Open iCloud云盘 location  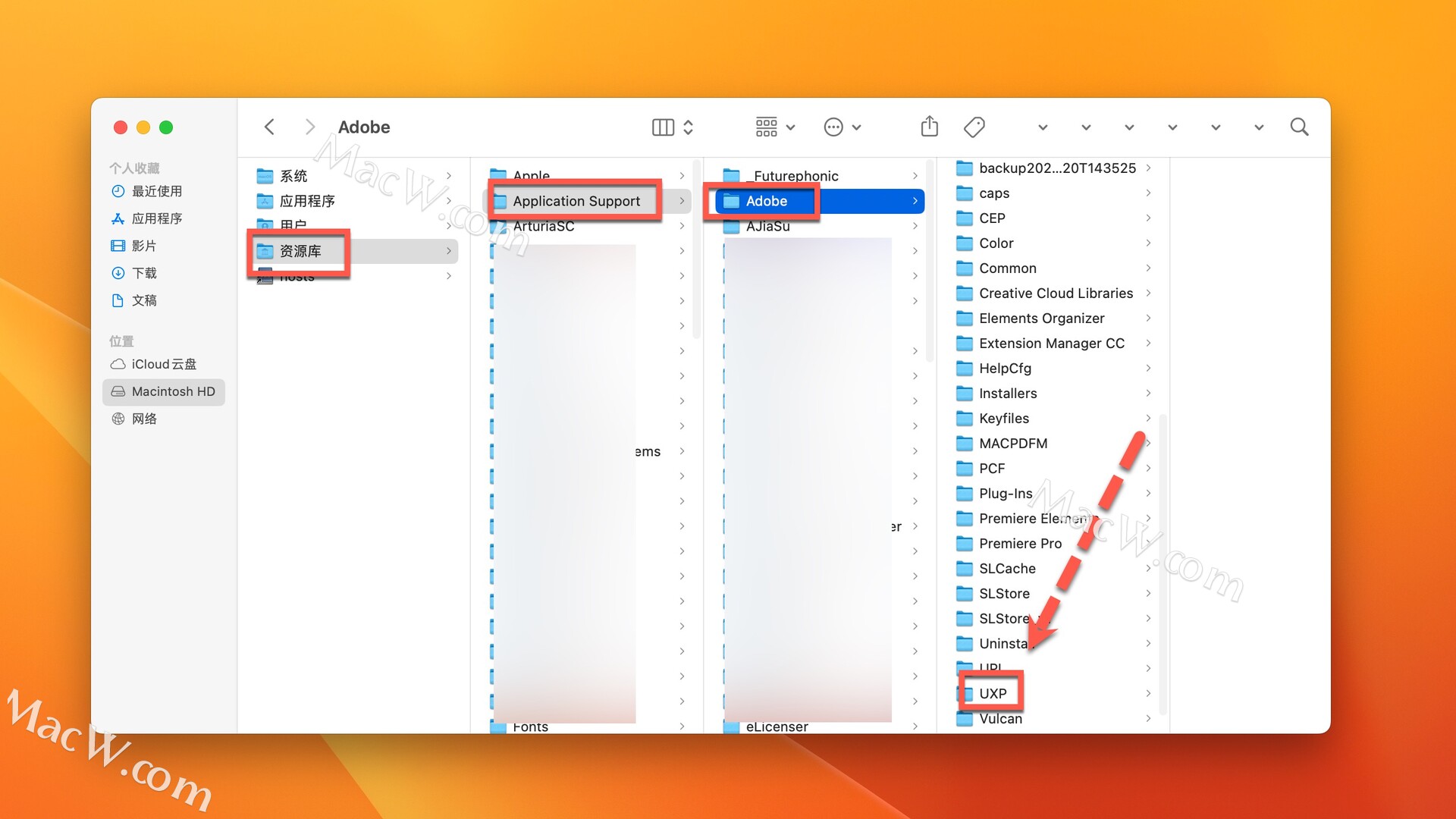(163, 364)
